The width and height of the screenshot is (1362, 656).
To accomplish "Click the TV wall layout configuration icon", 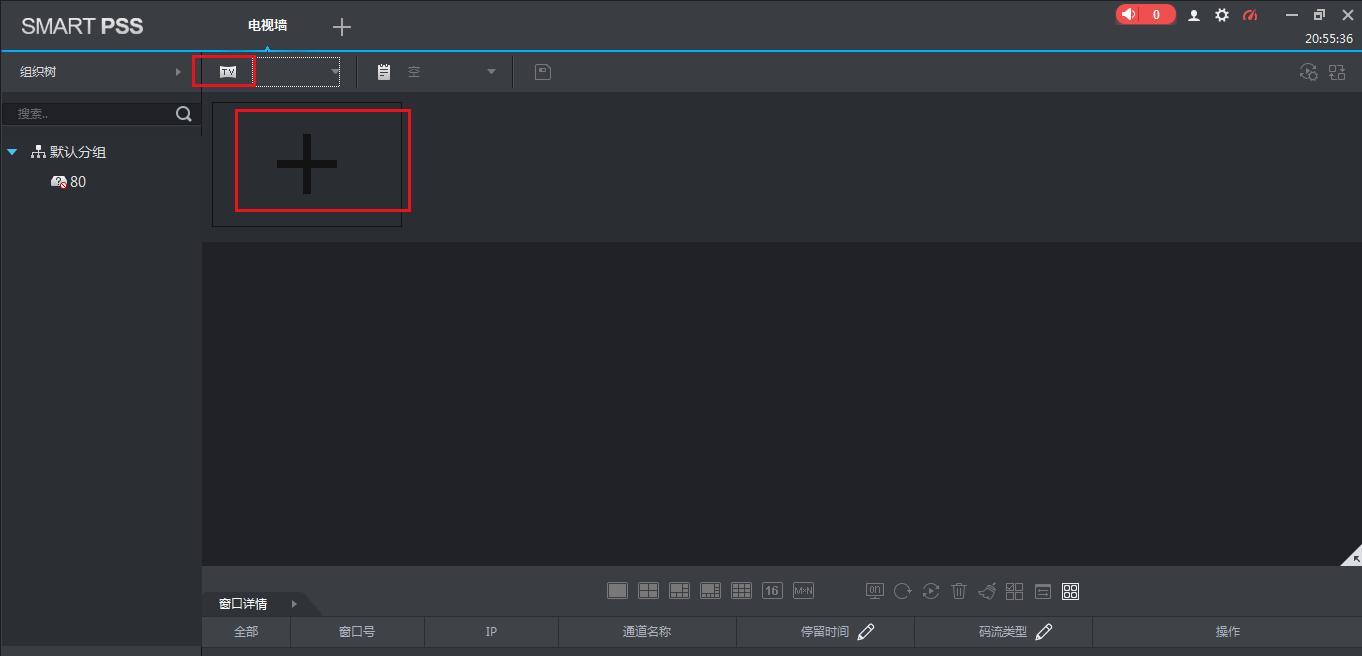I will (1337, 72).
